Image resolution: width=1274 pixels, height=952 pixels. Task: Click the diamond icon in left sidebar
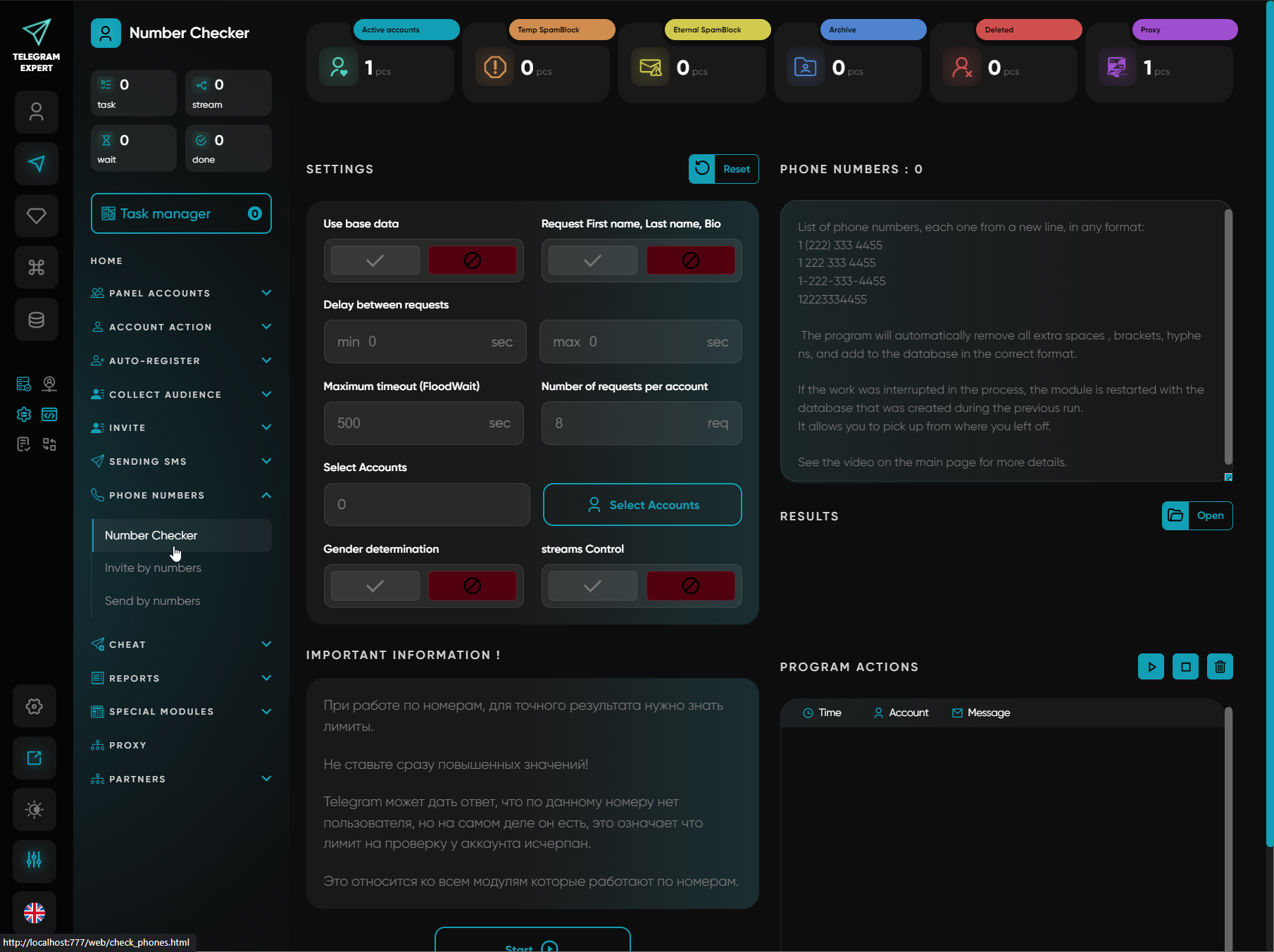coord(36,215)
